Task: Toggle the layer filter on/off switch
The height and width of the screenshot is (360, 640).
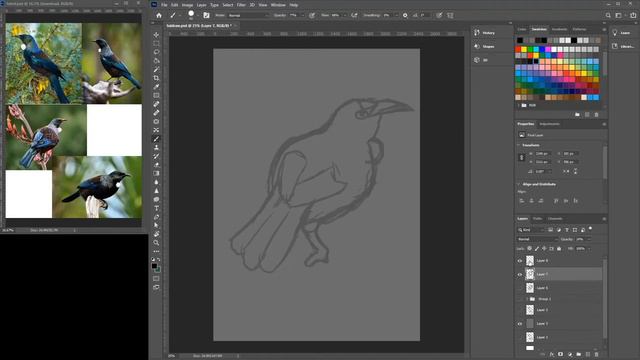Action: (591, 229)
